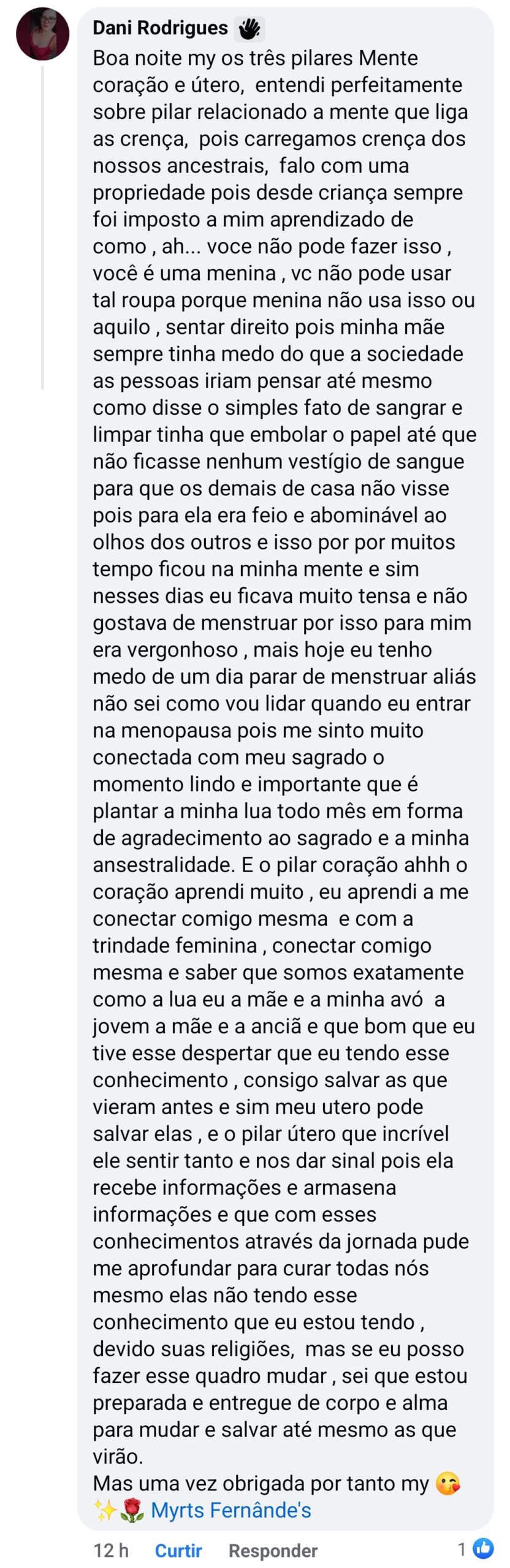This screenshot has width=510, height=1568.
Task: Open Dani Rodrigues' profile picture
Action: (x=42, y=34)
